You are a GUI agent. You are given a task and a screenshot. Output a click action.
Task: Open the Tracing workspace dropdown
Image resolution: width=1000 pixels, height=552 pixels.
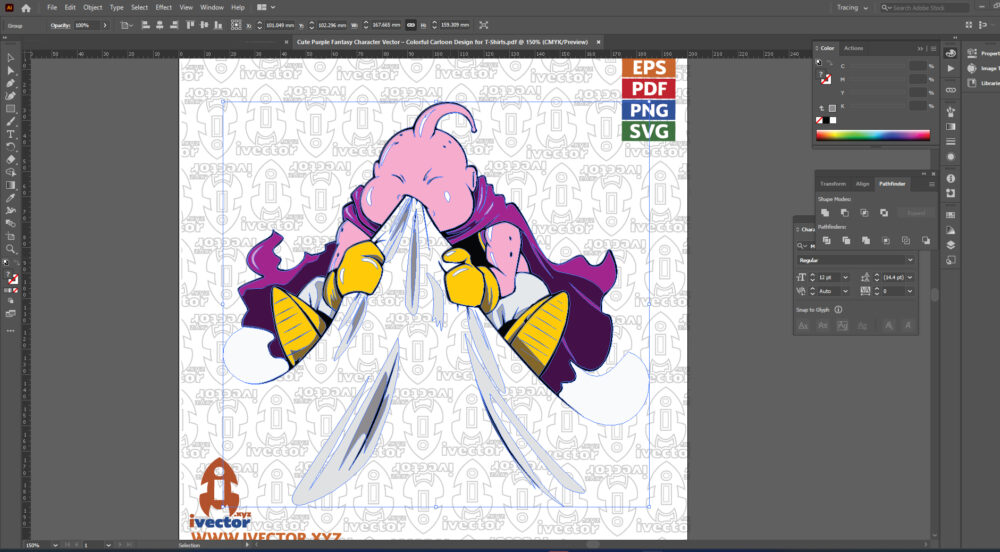tap(852, 8)
